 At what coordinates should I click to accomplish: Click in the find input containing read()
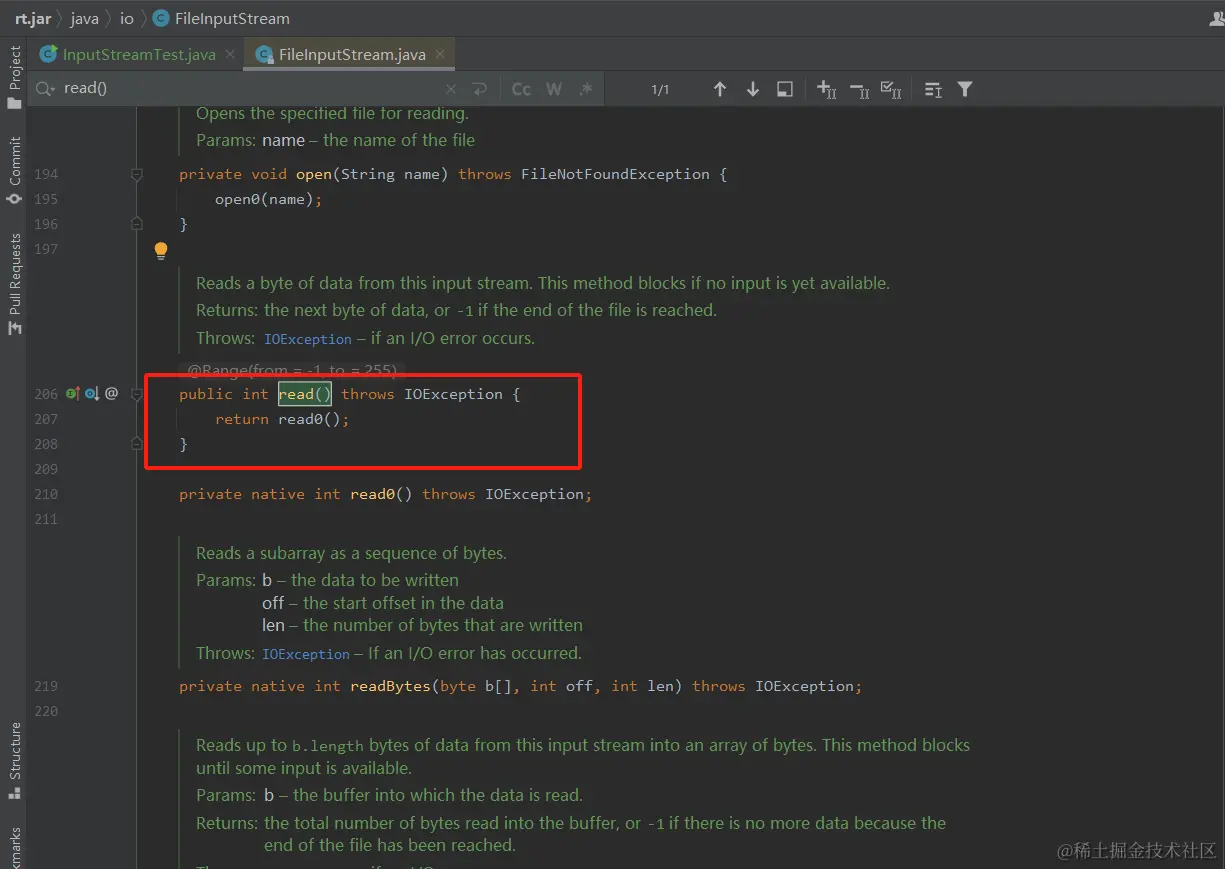coord(250,89)
